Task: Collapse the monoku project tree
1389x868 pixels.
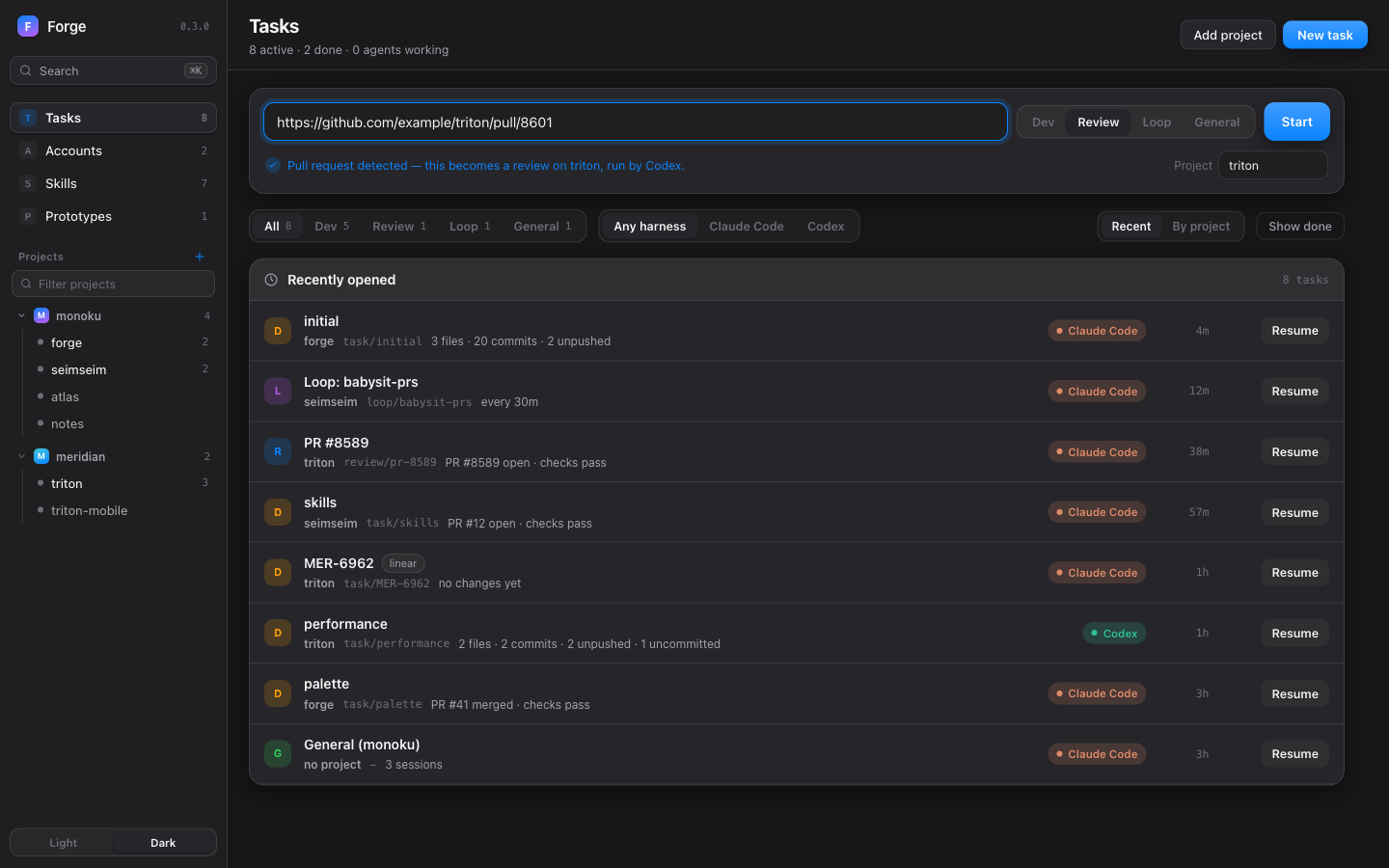Action: (22, 315)
